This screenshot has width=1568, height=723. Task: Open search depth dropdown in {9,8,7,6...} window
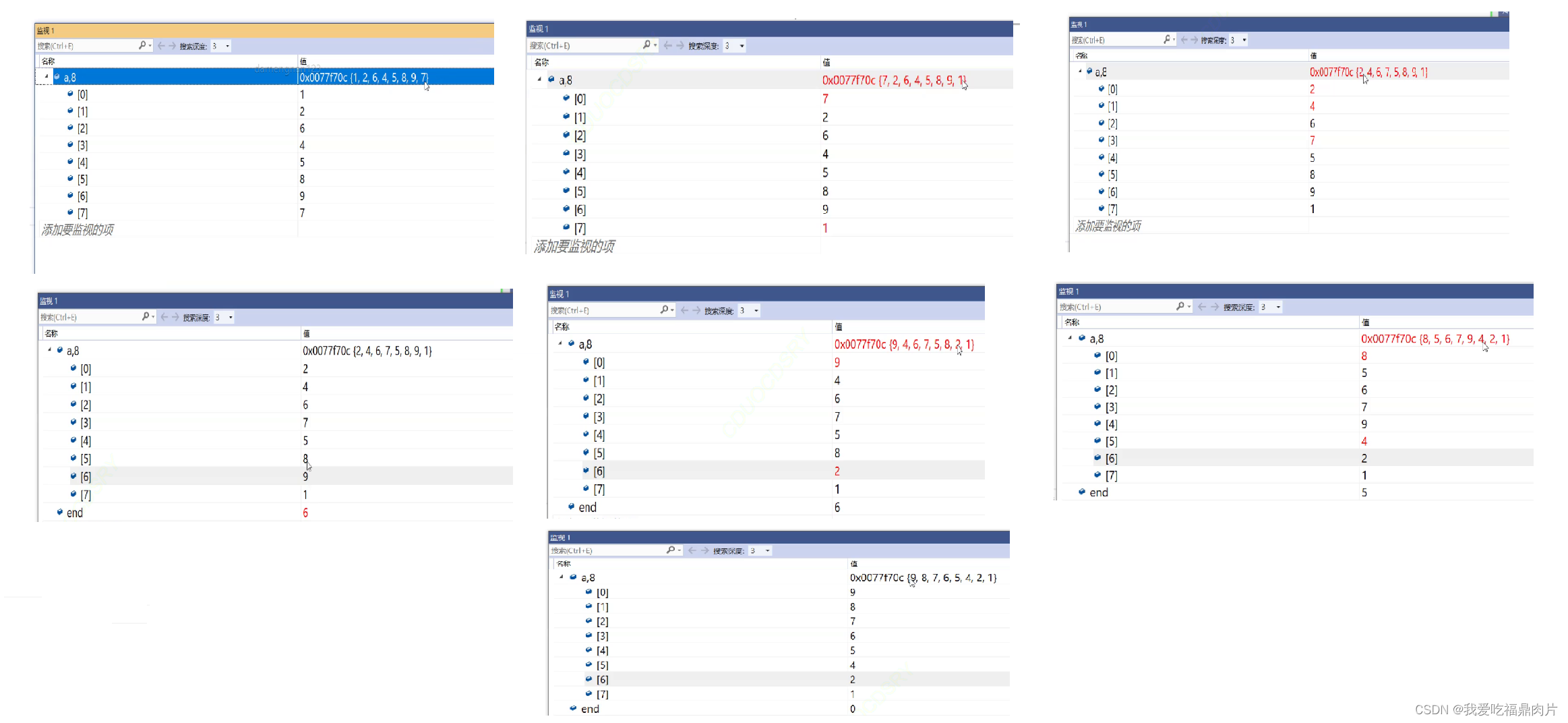[767, 551]
